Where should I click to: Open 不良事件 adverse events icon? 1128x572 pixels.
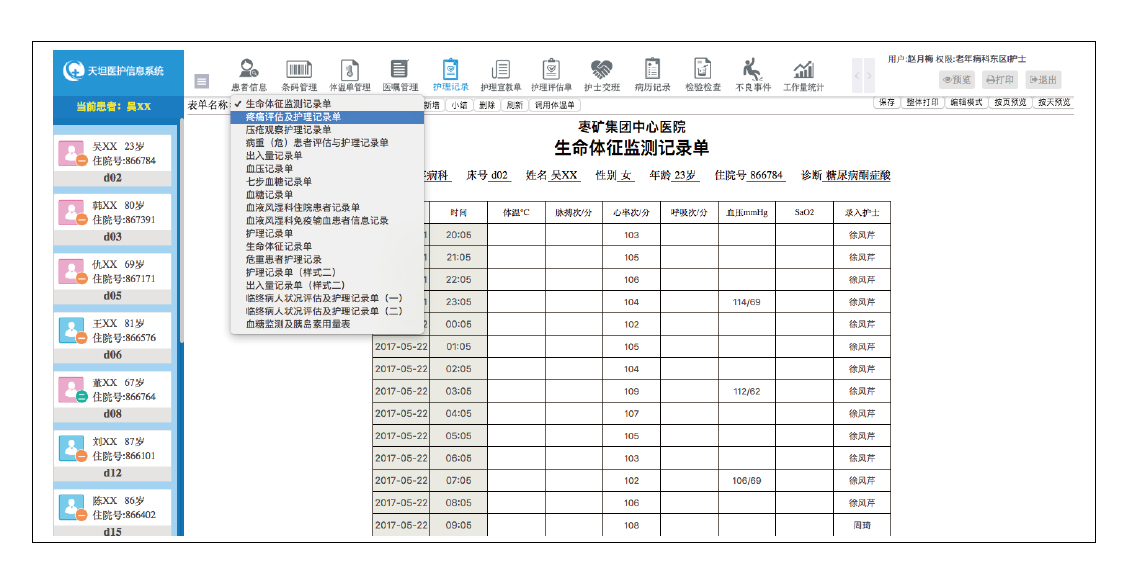(753, 74)
